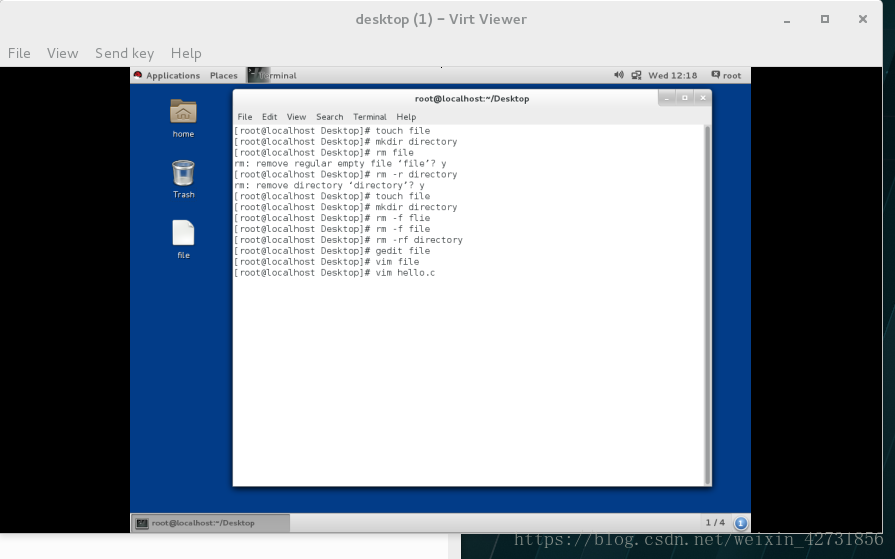Click the Red Hat Applications logo icon
The height and width of the screenshot is (559, 895).
pyautogui.click(x=138, y=75)
